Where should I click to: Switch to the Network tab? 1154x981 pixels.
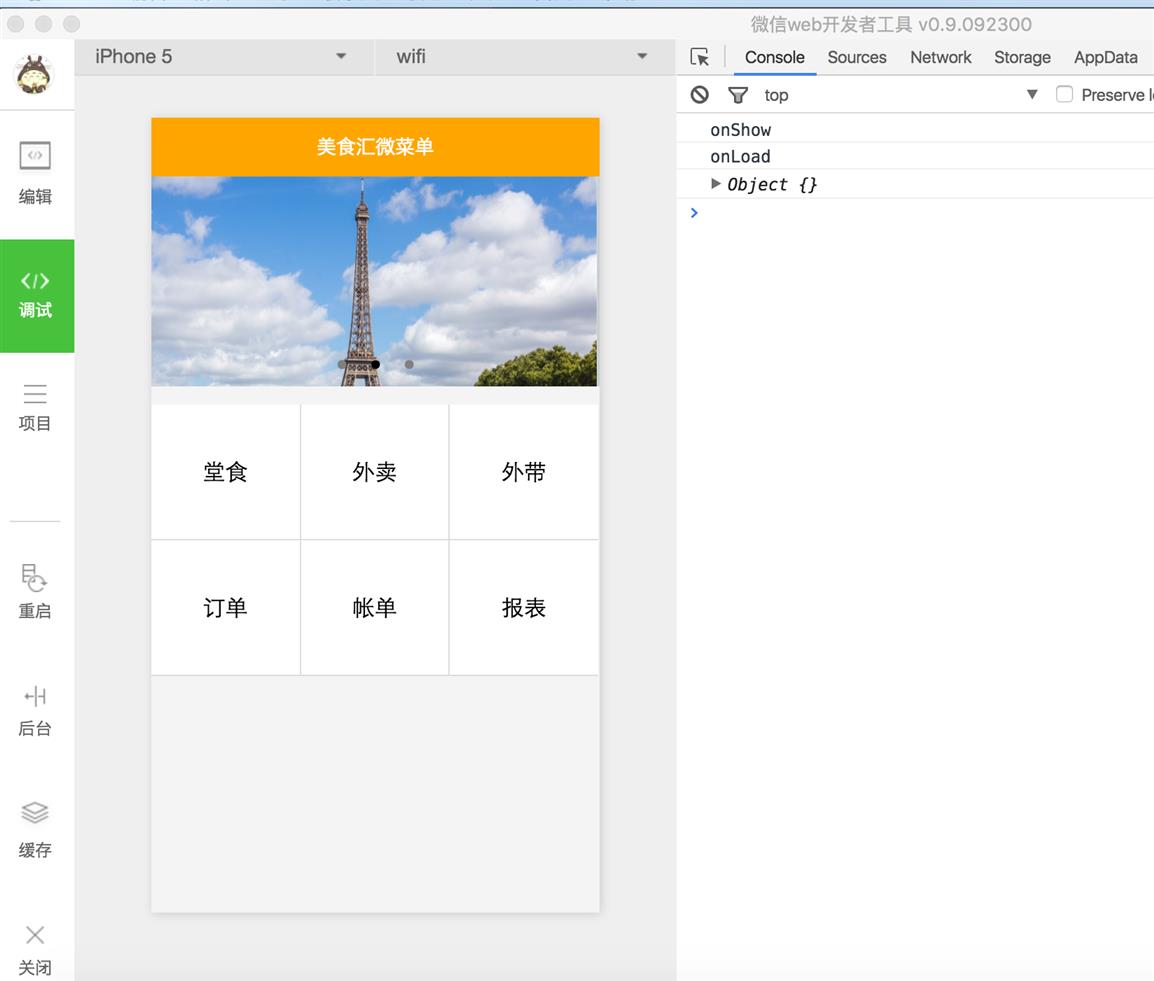pos(940,57)
